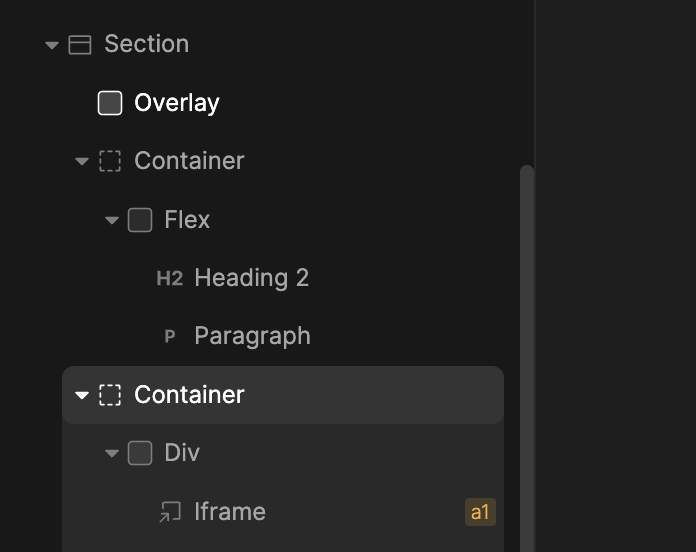Click the Div element box icon
The width and height of the screenshot is (696, 552).
[x=140, y=453]
